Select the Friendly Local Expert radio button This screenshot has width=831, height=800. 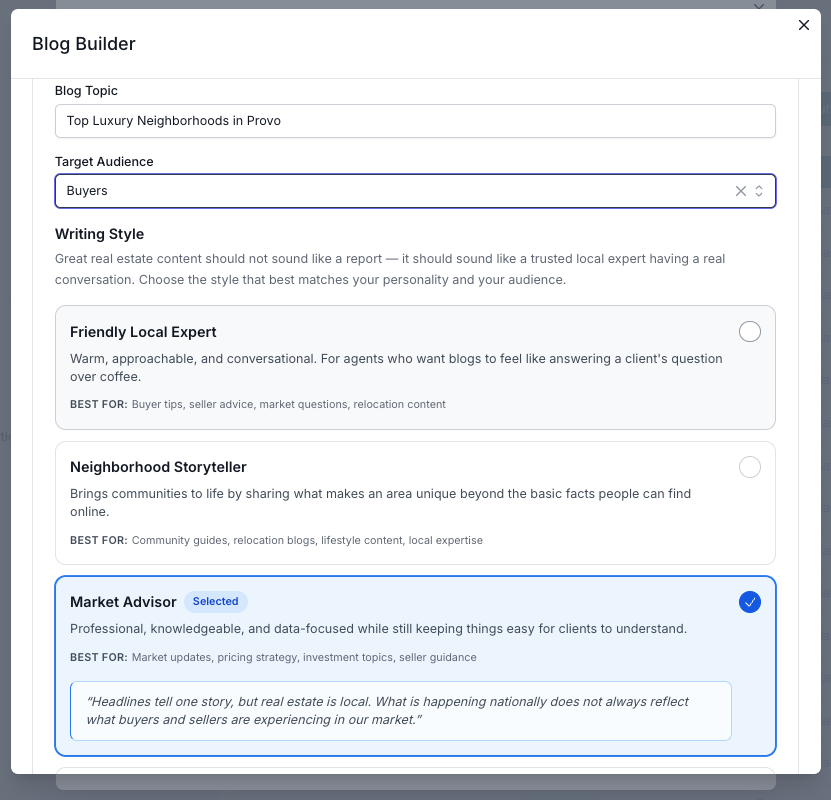(x=749, y=332)
